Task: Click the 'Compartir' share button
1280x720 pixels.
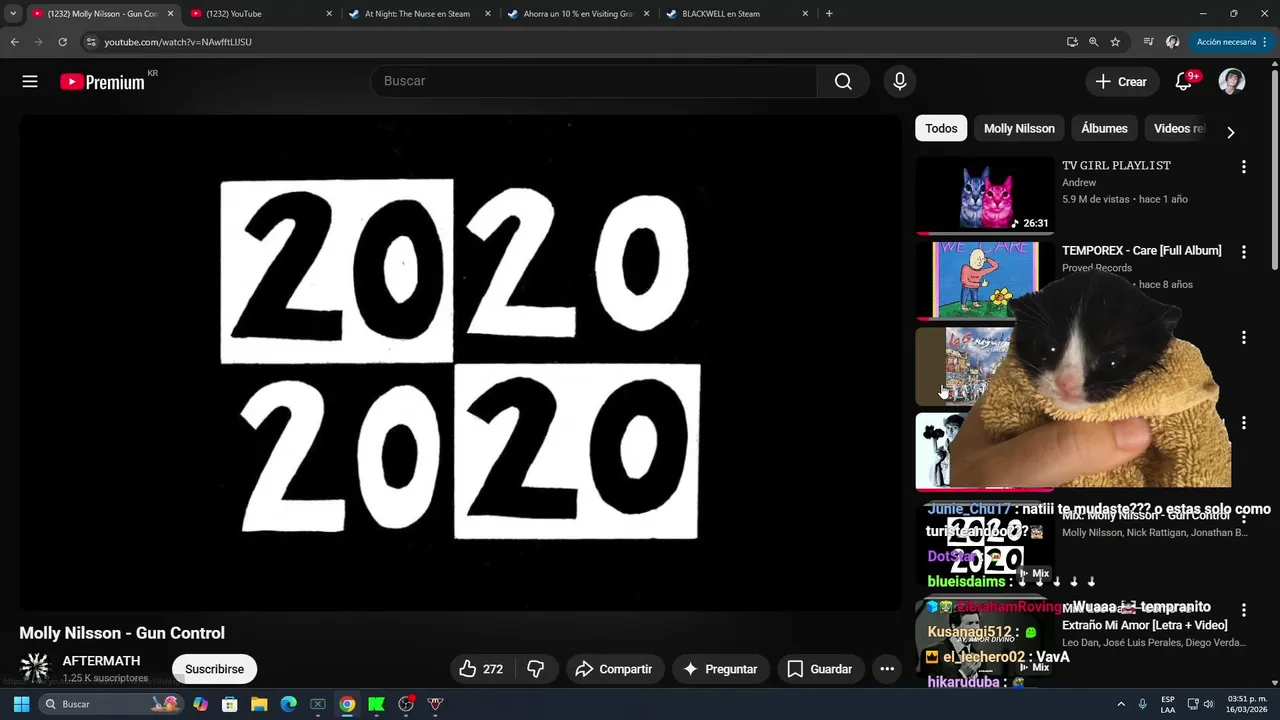Action: (x=614, y=669)
